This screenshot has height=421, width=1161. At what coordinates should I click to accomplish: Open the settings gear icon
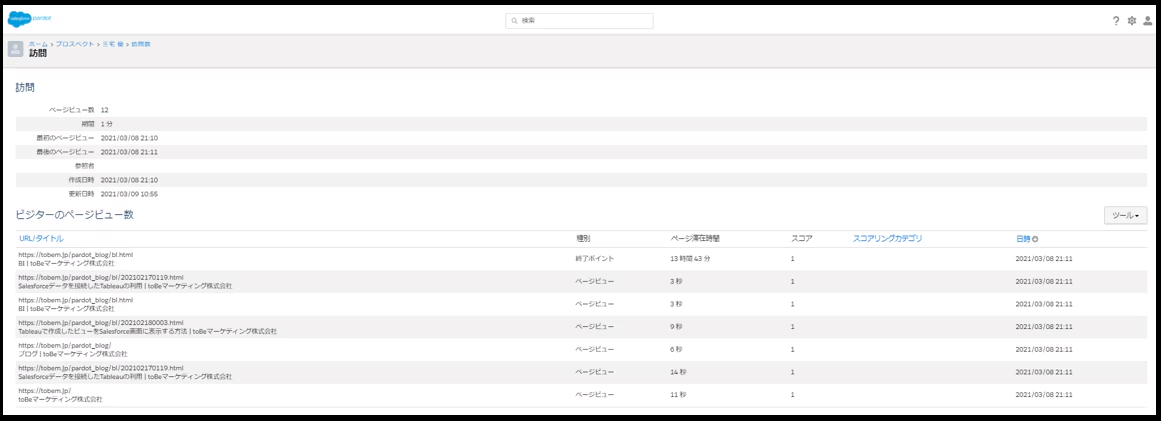point(1132,21)
